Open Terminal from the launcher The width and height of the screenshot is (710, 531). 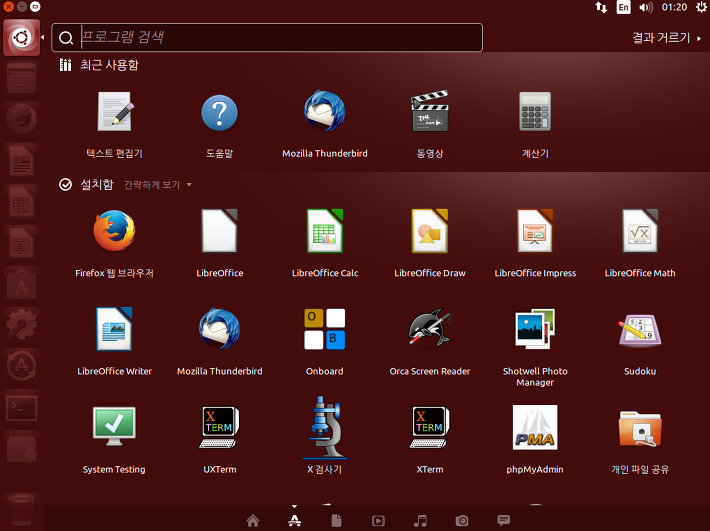tap(21, 407)
